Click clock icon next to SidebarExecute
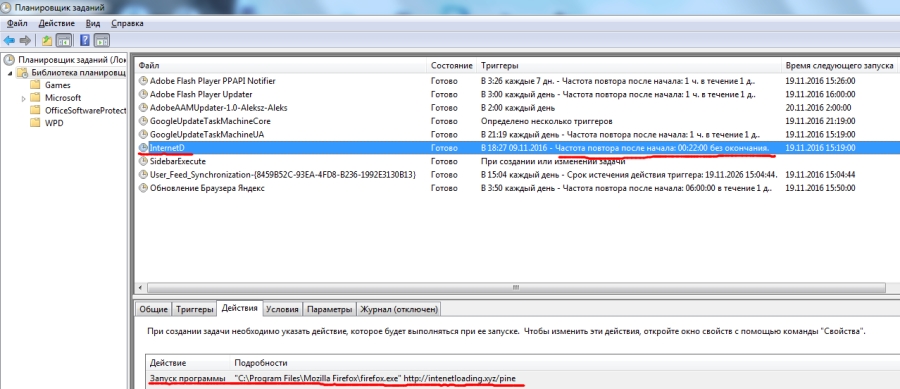Image resolution: width=900 pixels, height=389 pixels. pos(143,161)
